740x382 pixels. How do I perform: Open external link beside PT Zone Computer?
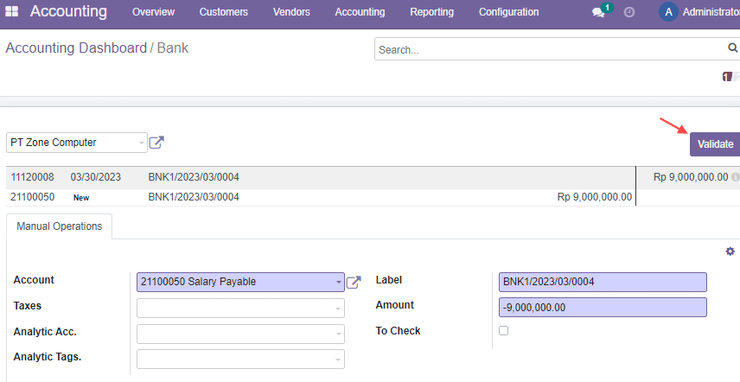pos(156,142)
